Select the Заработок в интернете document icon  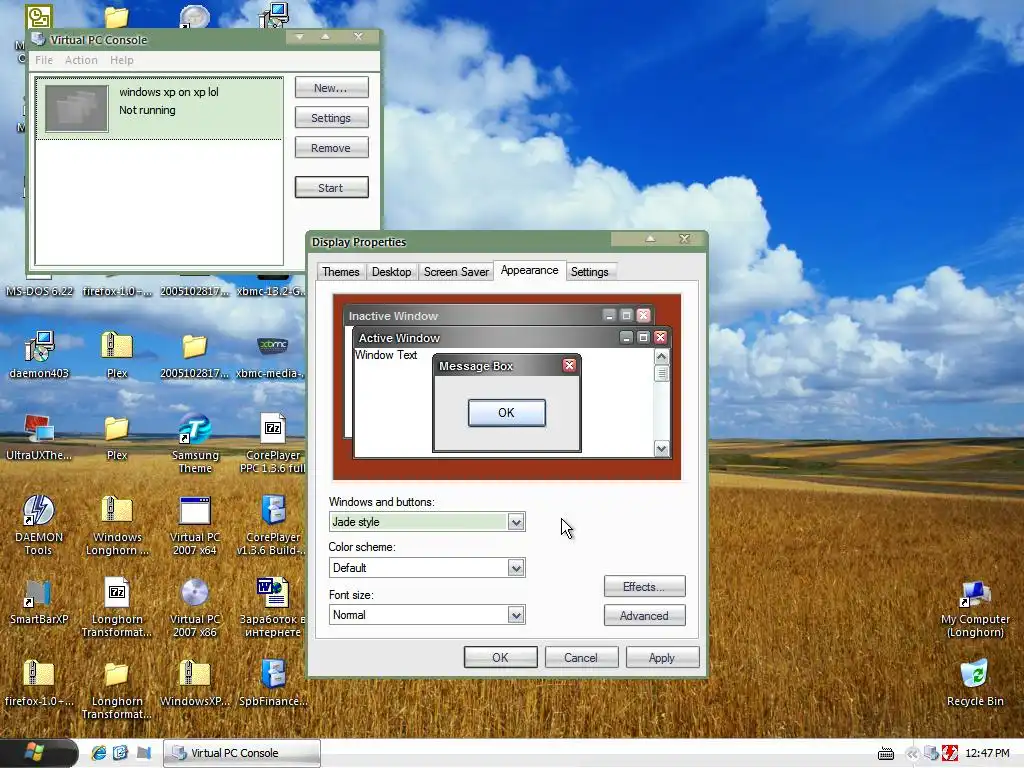[x=273, y=592]
